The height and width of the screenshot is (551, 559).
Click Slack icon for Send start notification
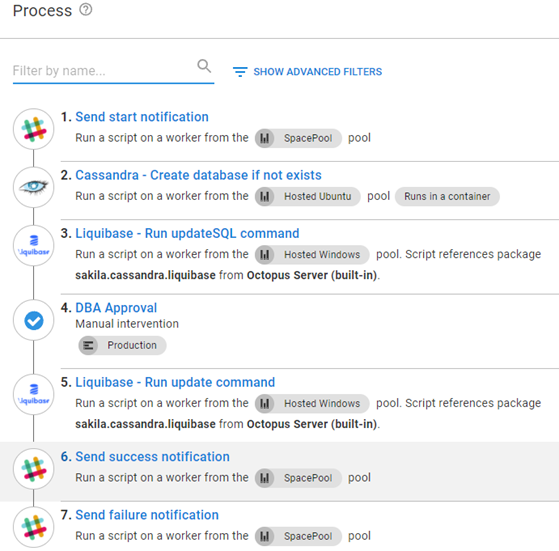point(34,129)
